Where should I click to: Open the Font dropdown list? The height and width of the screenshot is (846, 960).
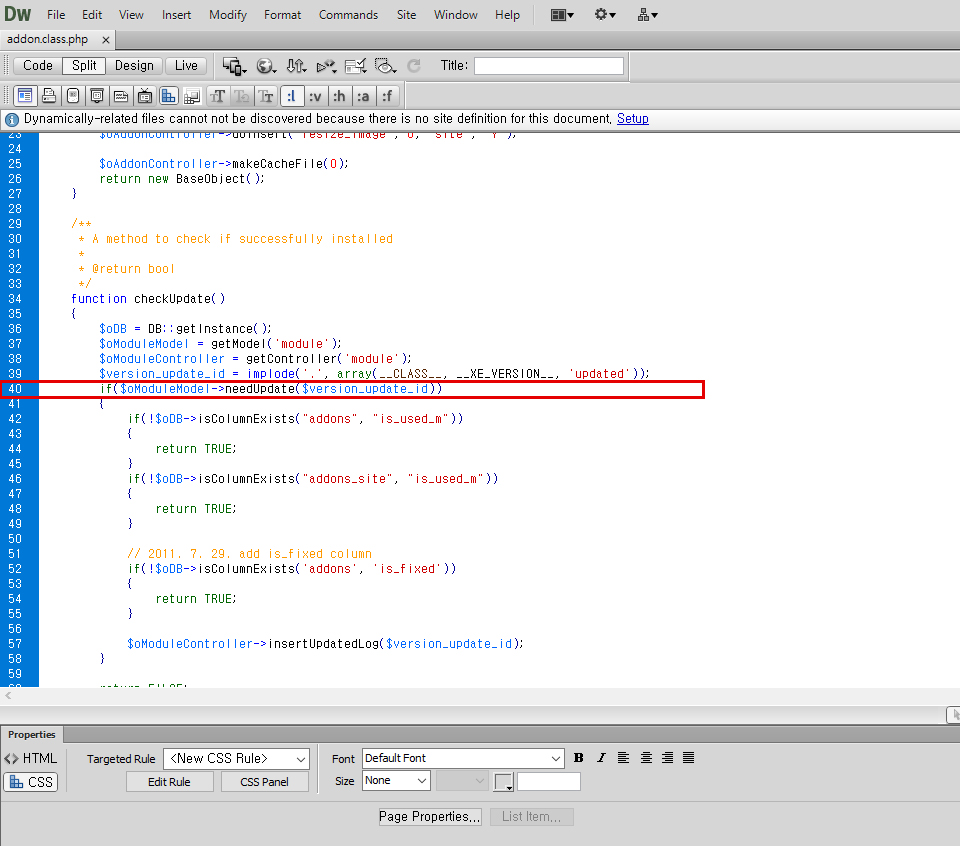pos(463,758)
